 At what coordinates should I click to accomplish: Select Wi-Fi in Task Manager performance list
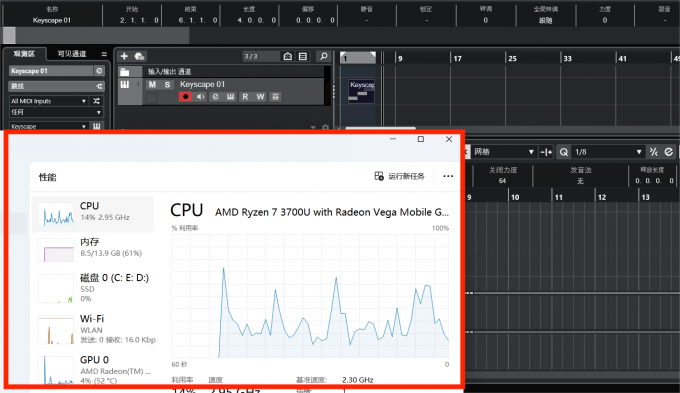coord(92,328)
